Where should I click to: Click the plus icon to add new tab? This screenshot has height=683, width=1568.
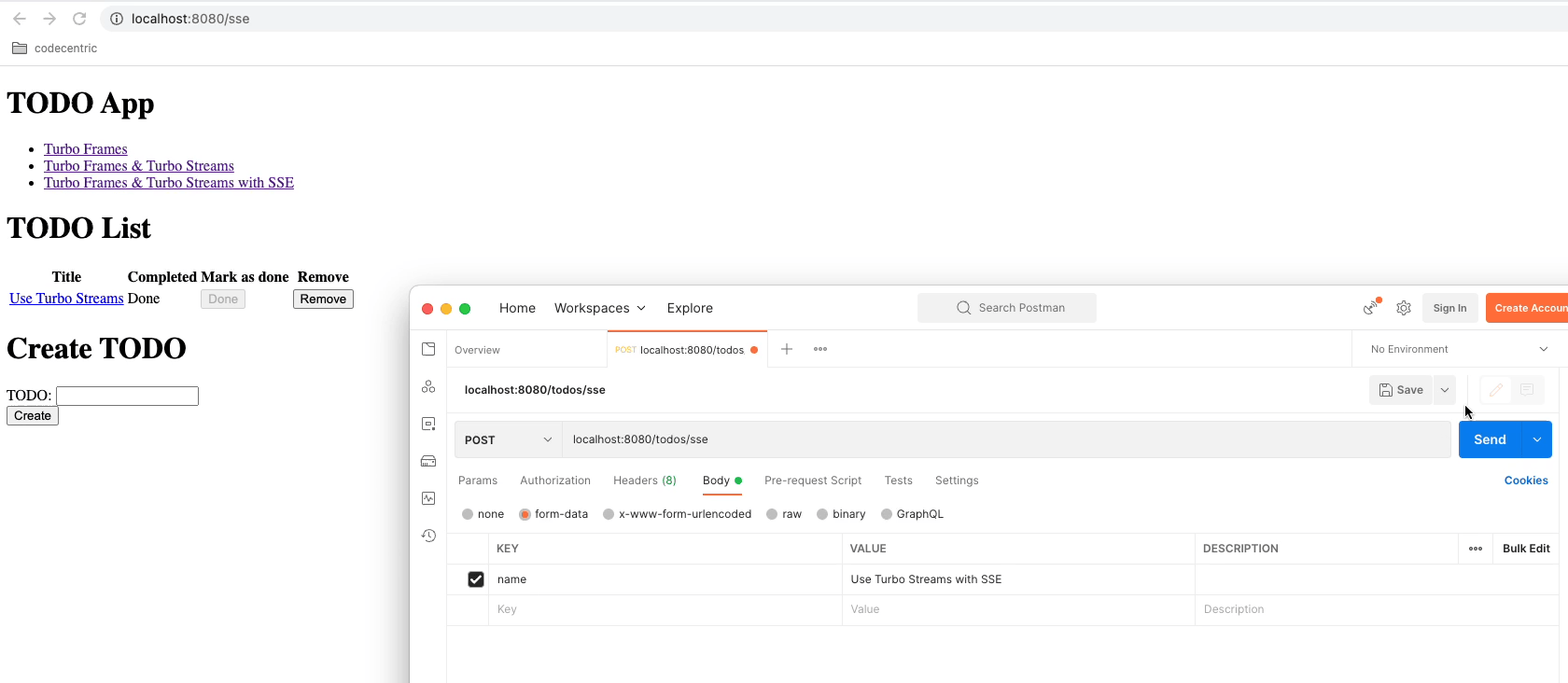(787, 349)
